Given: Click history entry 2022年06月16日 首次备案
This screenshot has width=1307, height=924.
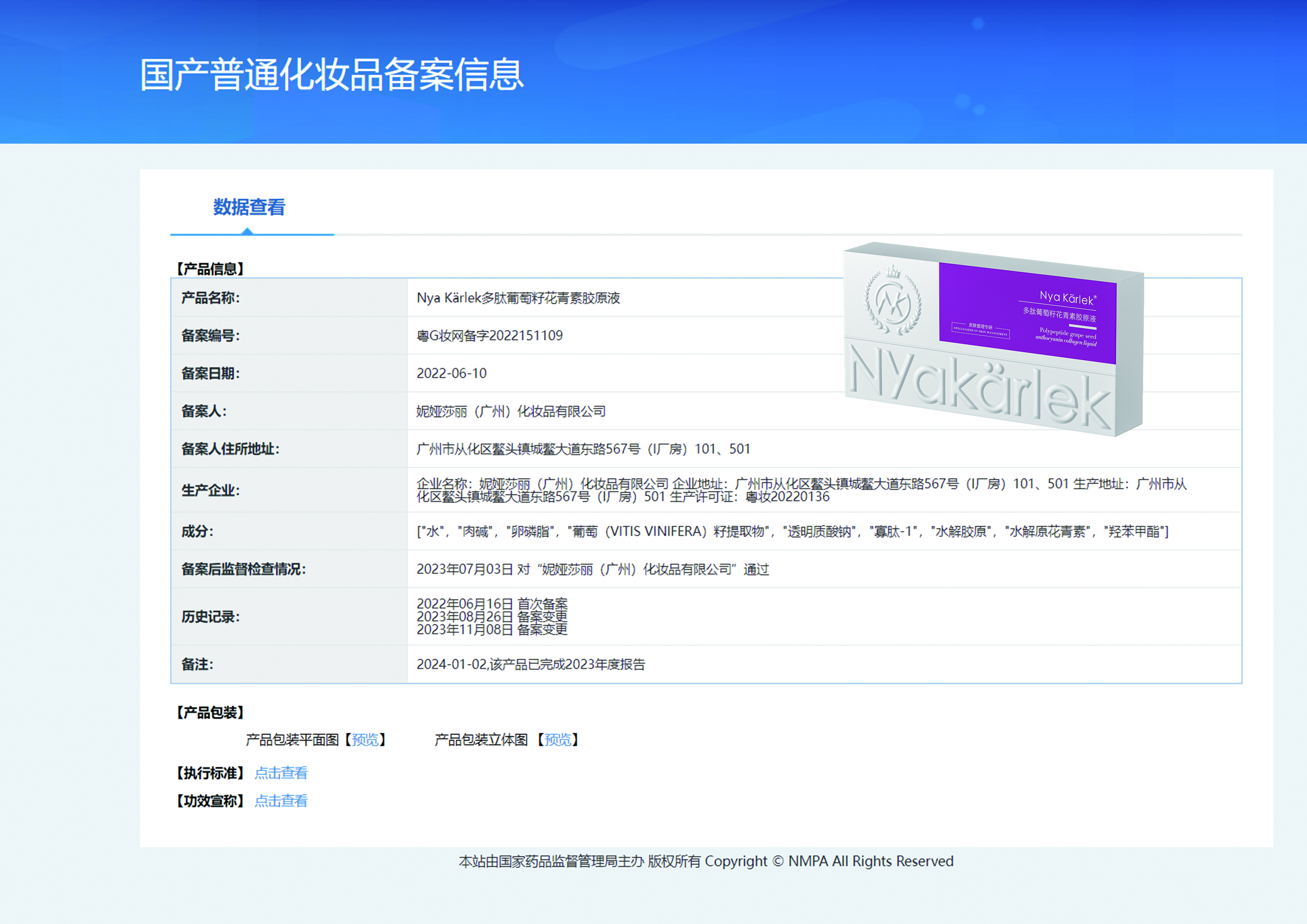Looking at the screenshot, I should [x=492, y=604].
